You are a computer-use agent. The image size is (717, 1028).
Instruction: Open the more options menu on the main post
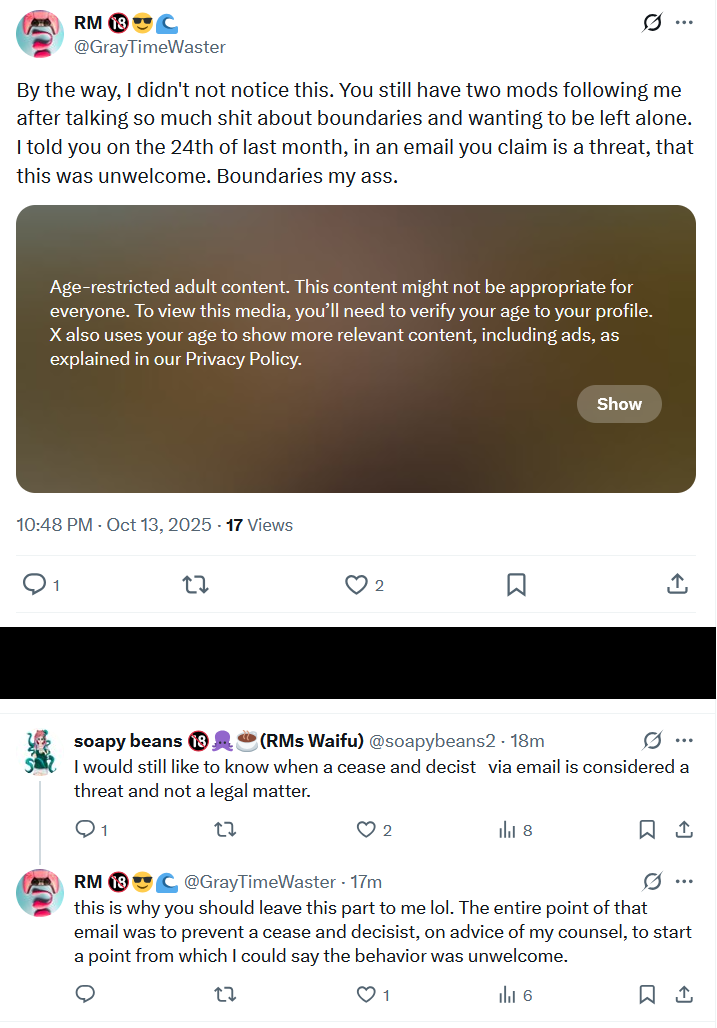coord(684,22)
